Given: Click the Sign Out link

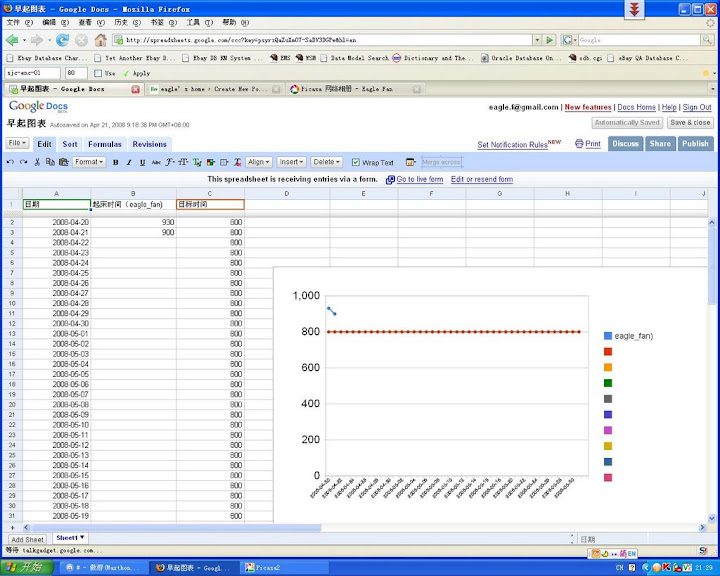Looking at the screenshot, I should 697,107.
